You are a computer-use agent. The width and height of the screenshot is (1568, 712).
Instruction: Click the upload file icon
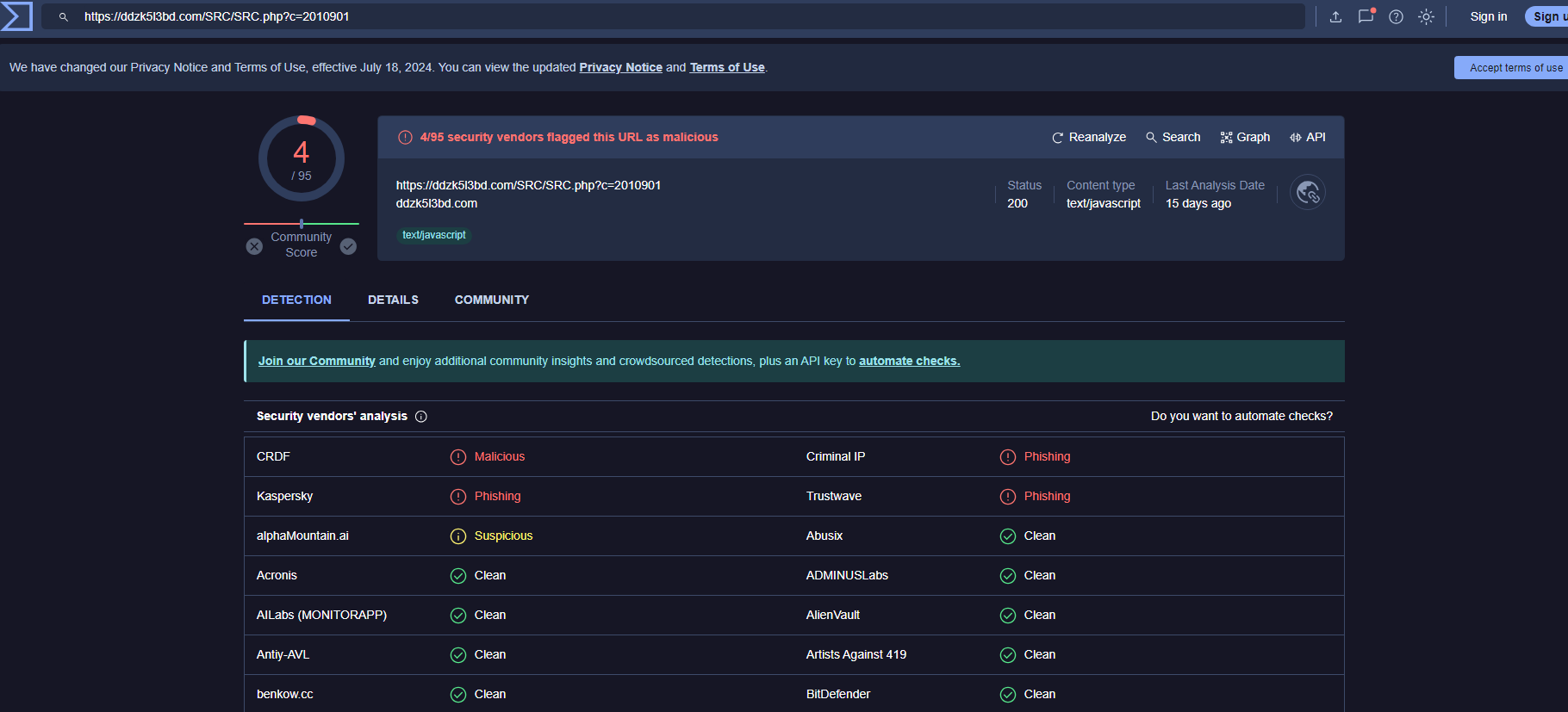click(1335, 16)
